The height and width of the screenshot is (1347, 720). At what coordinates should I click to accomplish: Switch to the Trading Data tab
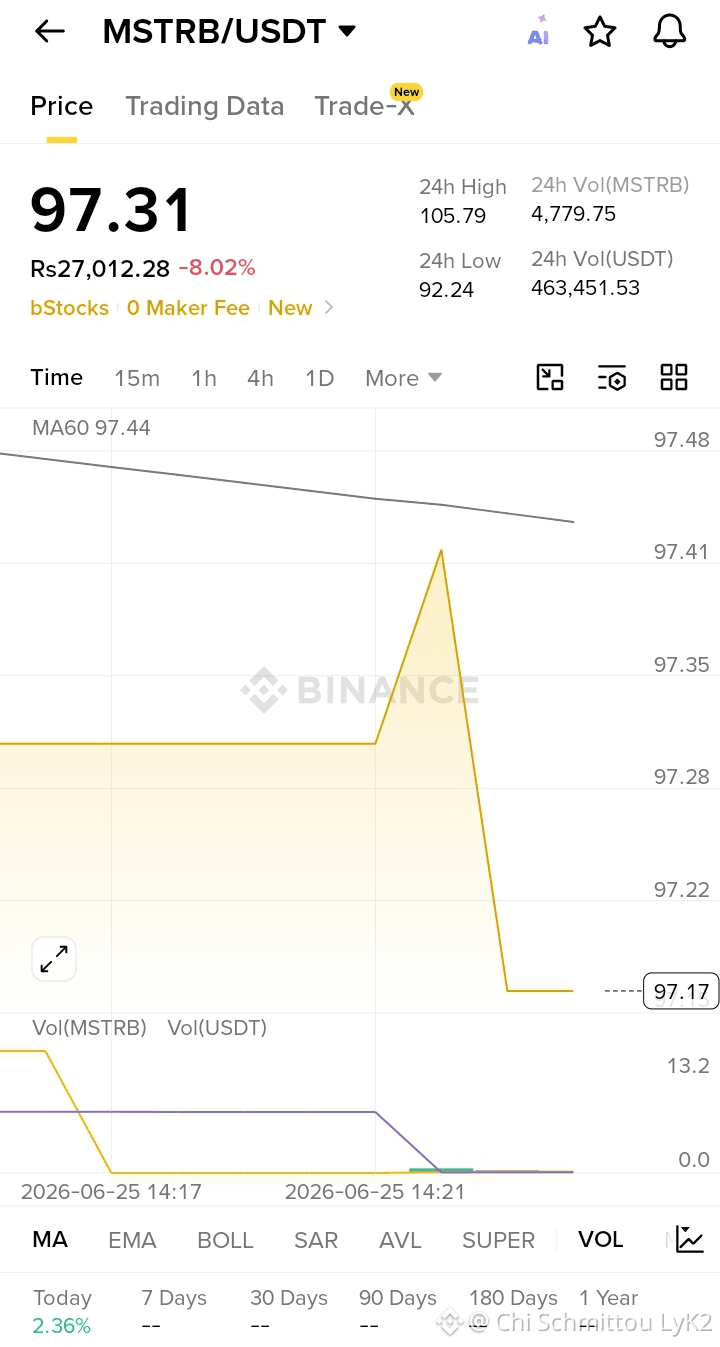[204, 106]
